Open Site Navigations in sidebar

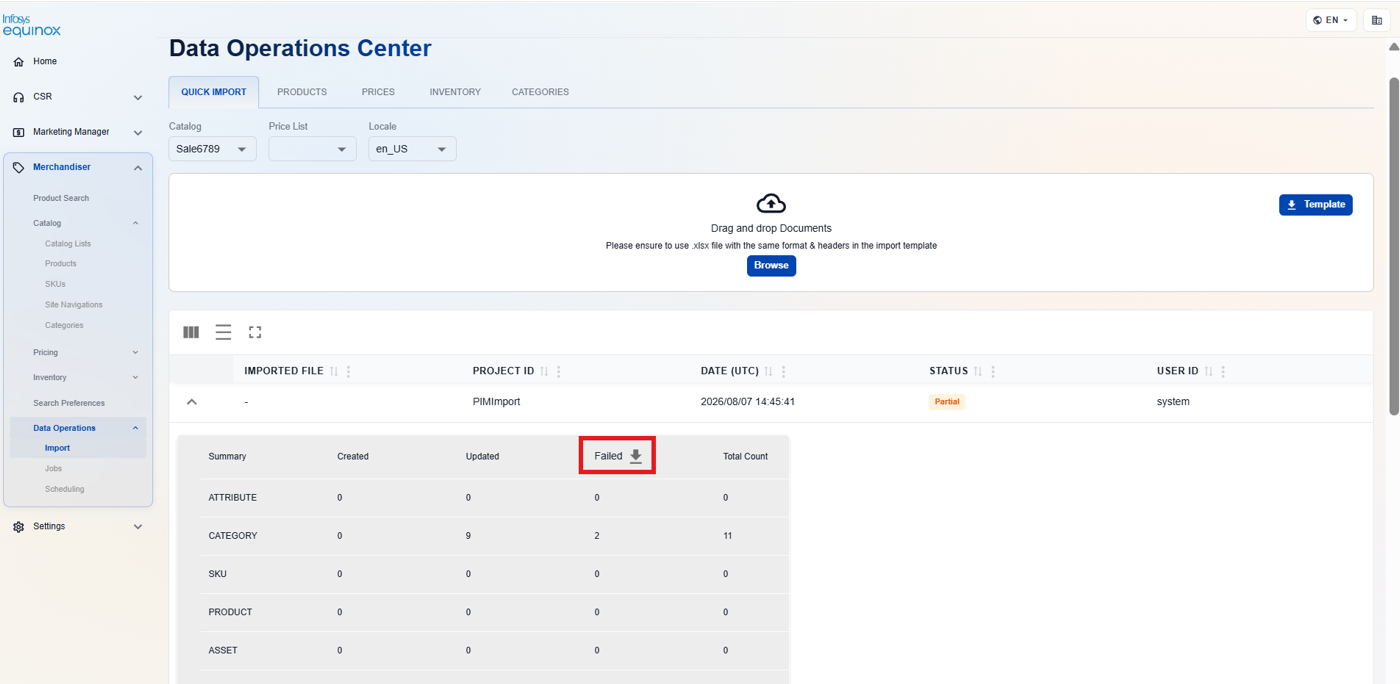74,305
